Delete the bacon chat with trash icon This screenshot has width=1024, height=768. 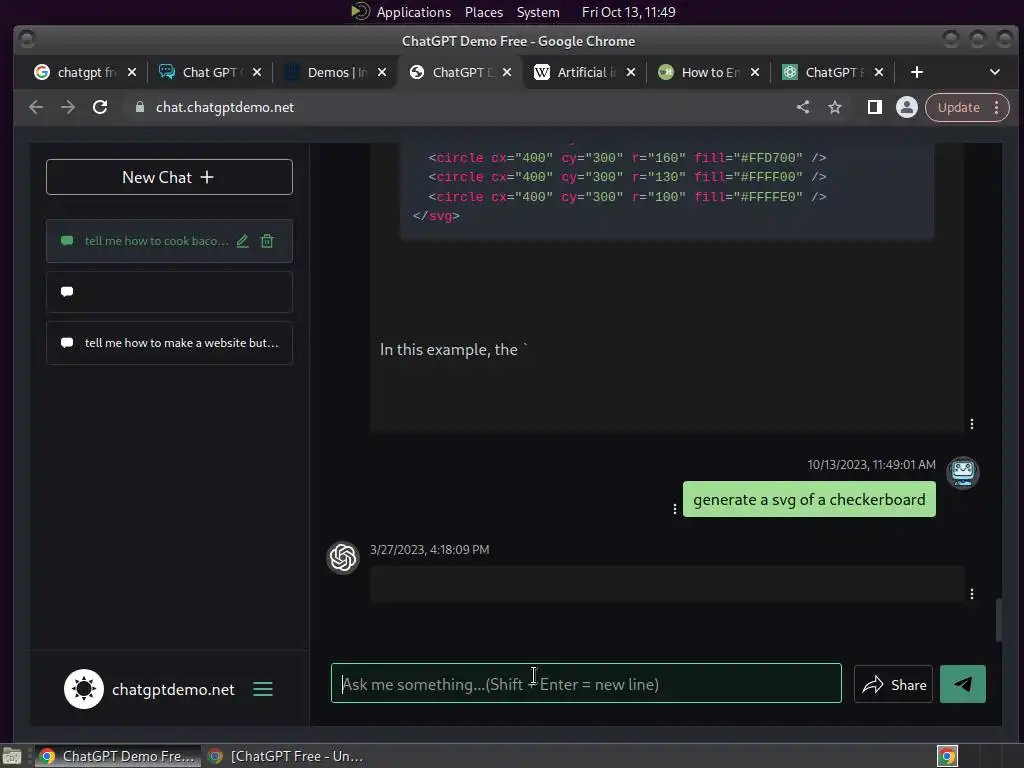pos(267,241)
